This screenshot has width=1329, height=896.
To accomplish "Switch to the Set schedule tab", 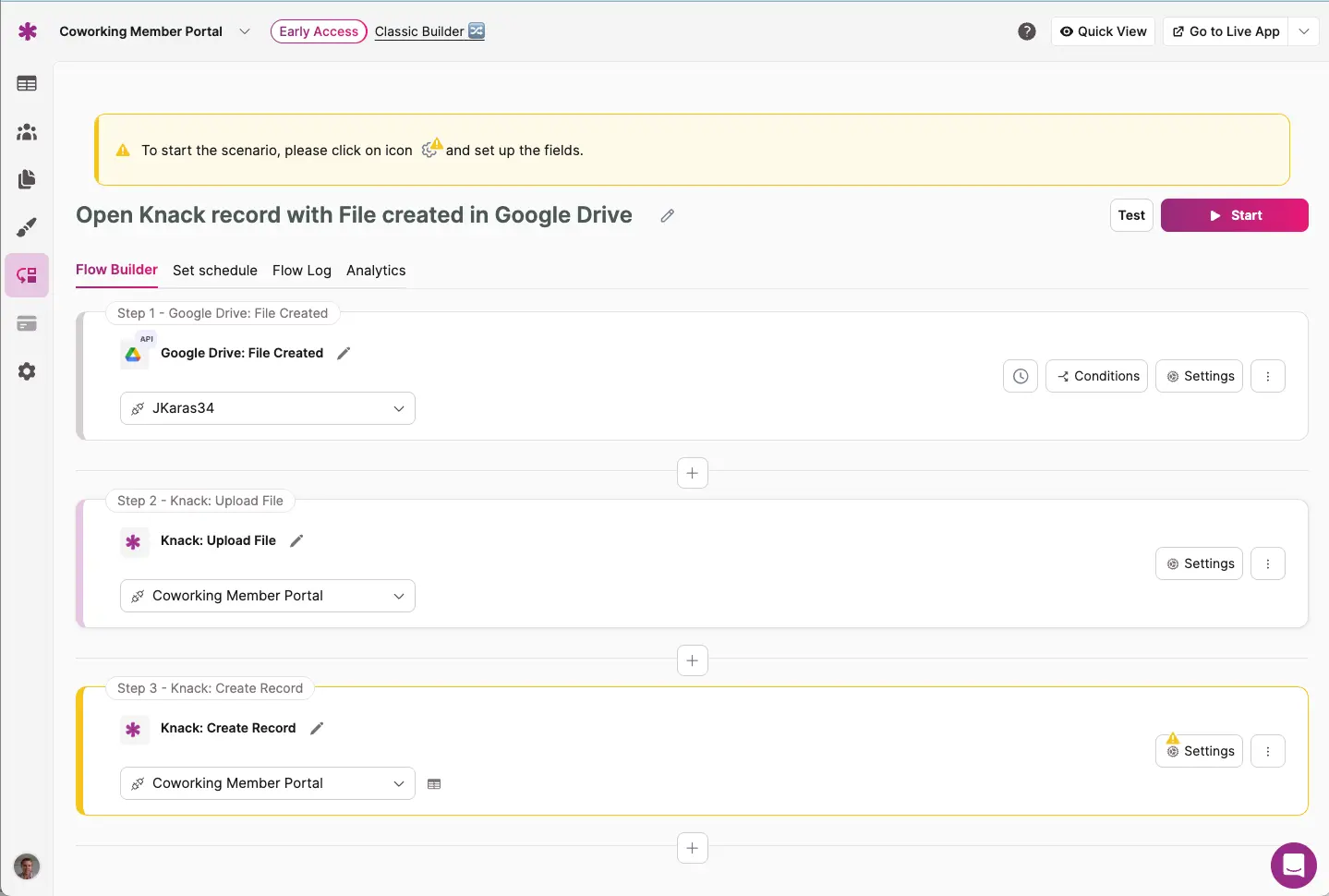I will tap(215, 271).
